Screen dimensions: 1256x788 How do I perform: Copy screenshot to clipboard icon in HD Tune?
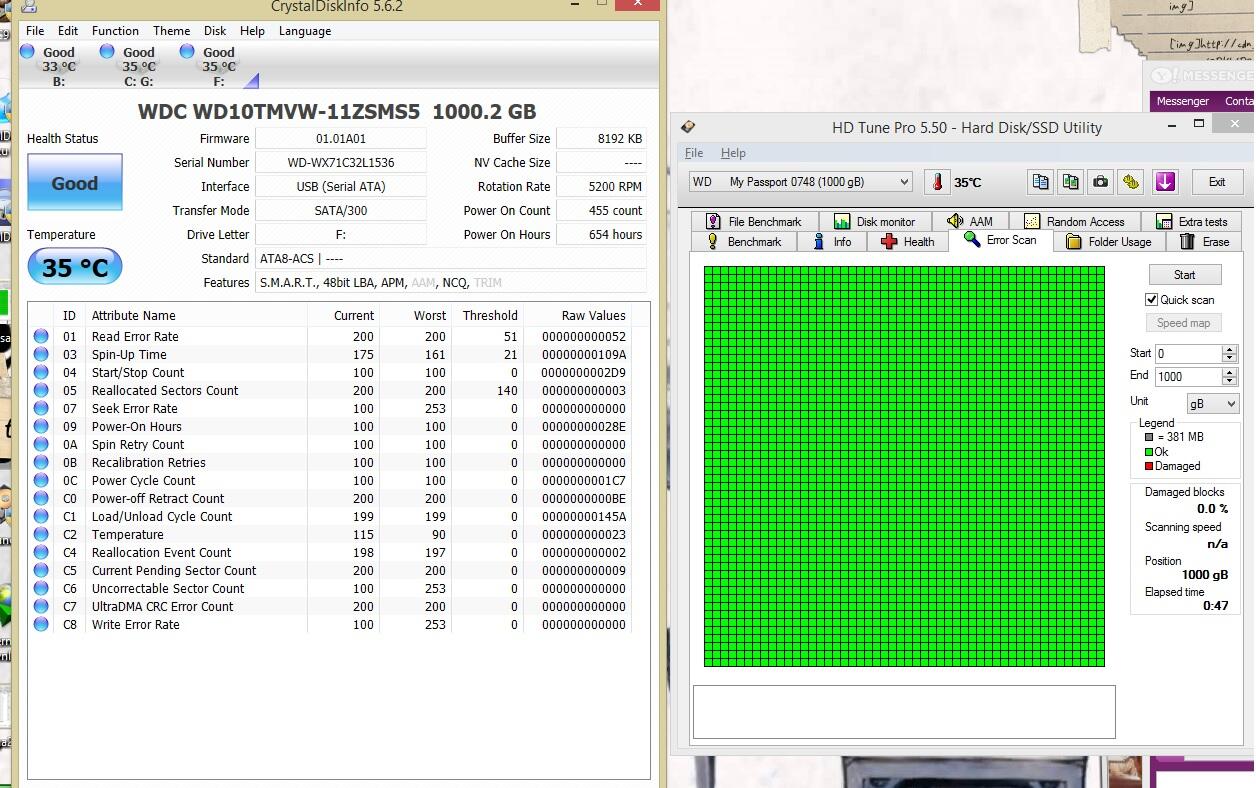(1071, 182)
